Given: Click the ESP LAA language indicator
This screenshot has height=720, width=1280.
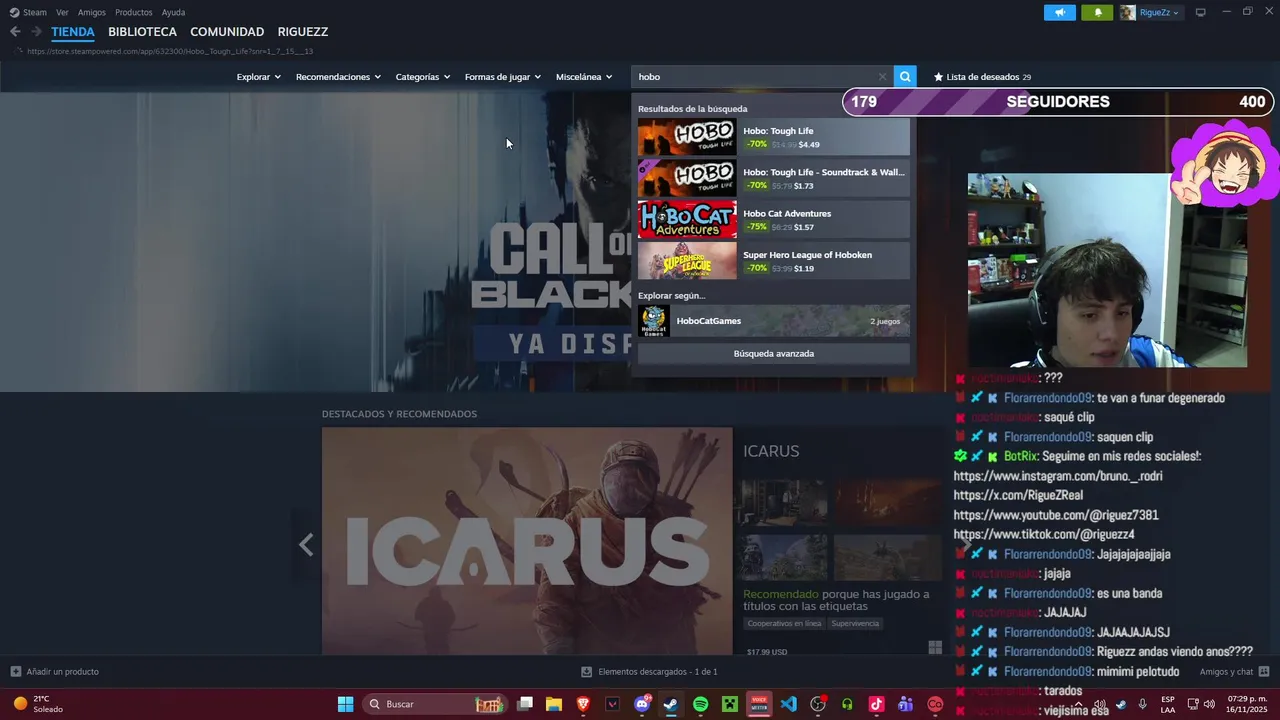Looking at the screenshot, I should (x=1168, y=704).
